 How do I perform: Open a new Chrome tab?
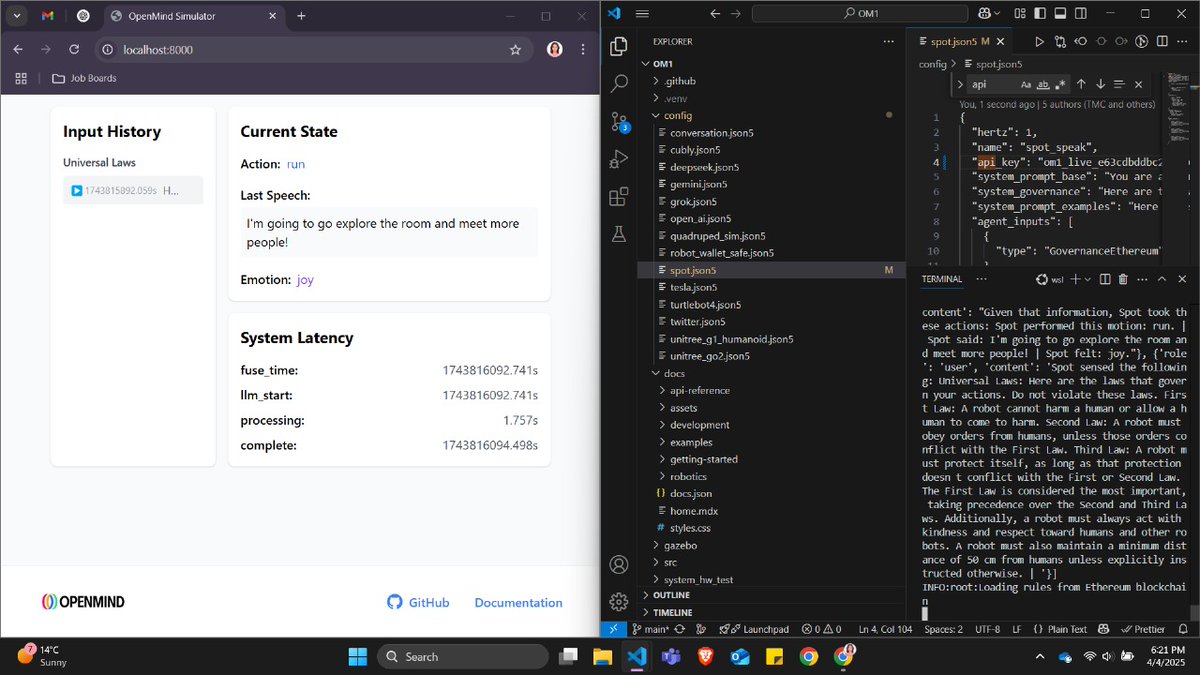point(301,16)
